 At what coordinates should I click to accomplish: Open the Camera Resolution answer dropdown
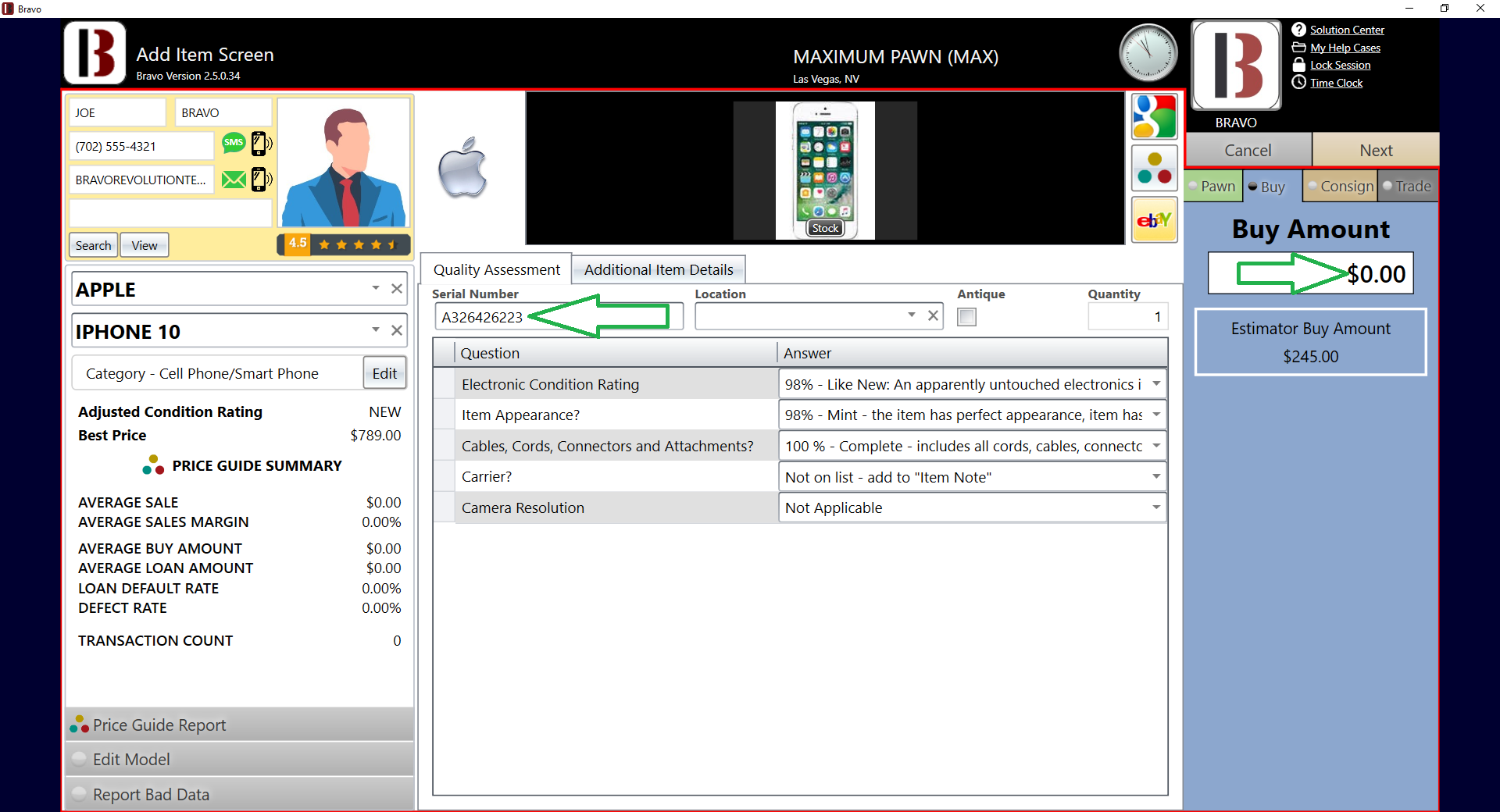click(1156, 507)
